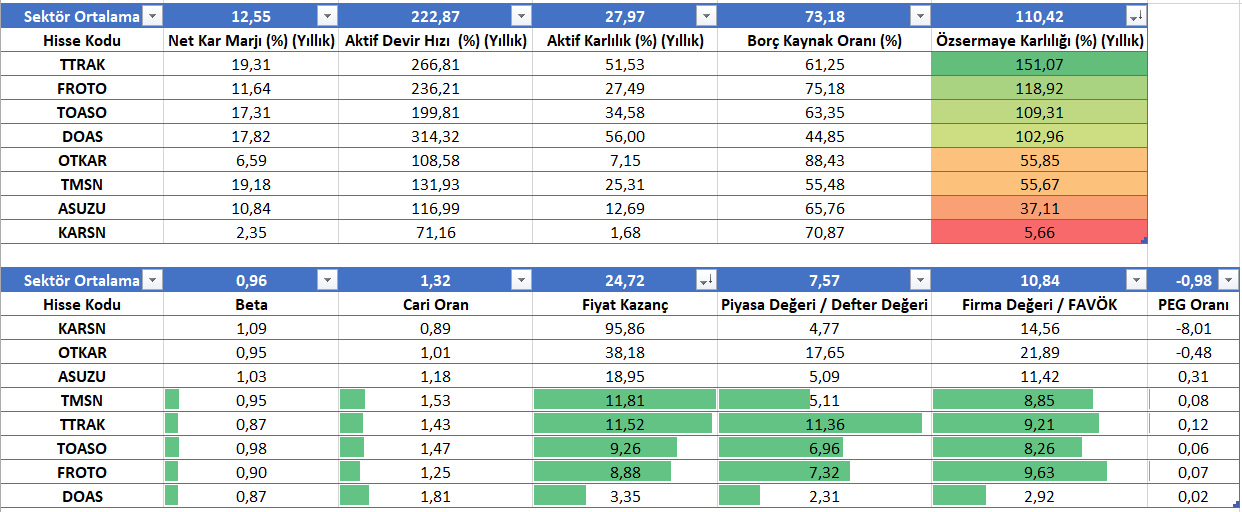
Task: Open sorted filter dropdown in the 24,72 header
Action: click(706, 280)
